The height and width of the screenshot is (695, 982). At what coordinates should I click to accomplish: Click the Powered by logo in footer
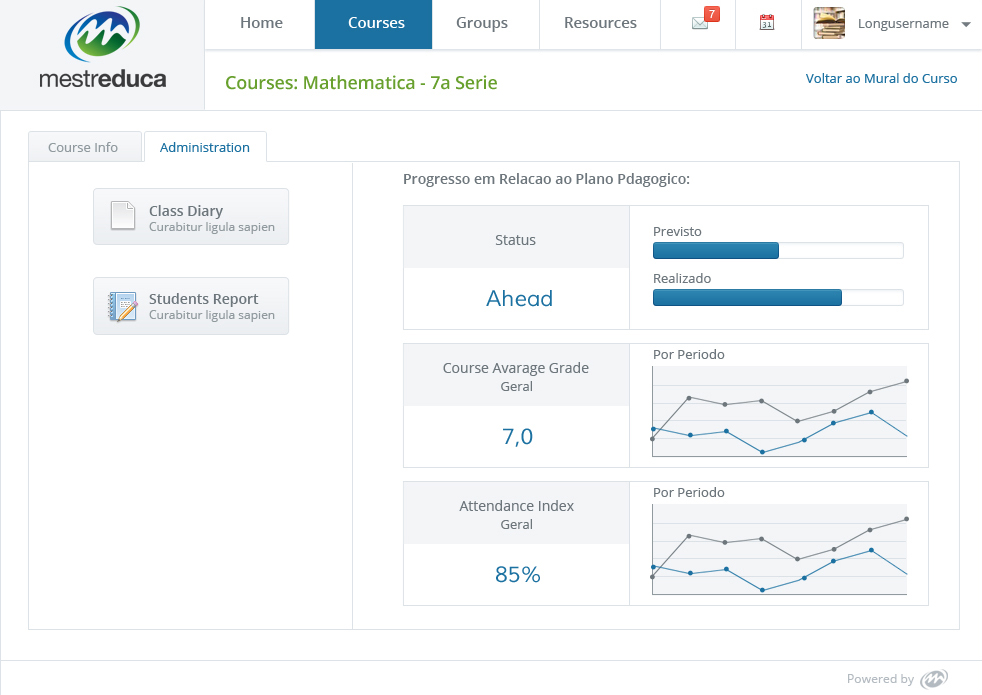coord(934,679)
